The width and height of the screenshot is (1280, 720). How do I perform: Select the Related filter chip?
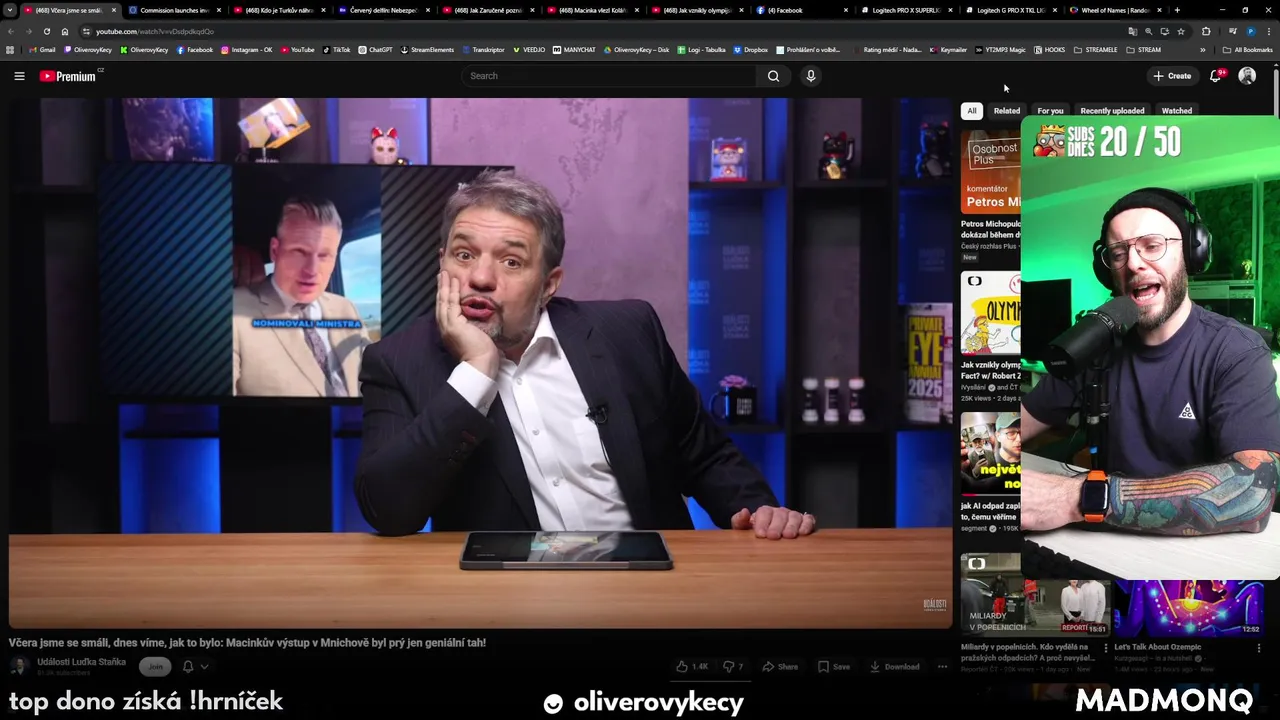coord(1007,111)
